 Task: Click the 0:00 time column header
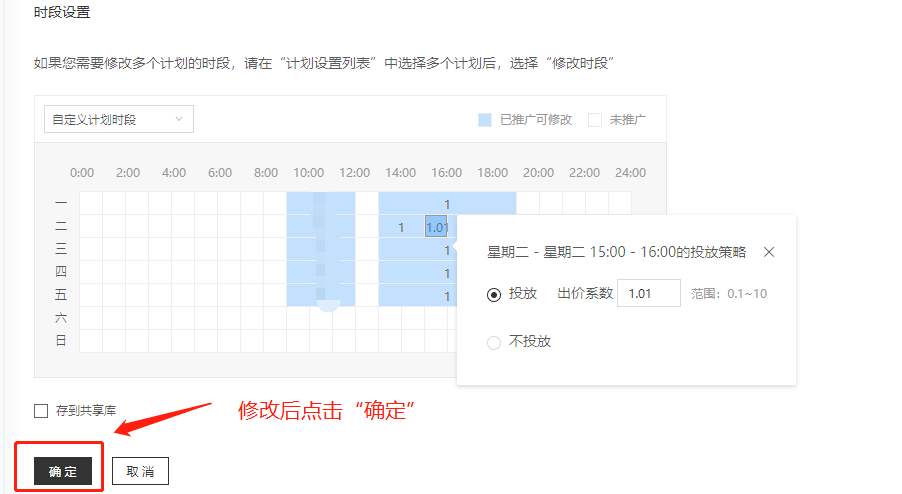(x=82, y=173)
